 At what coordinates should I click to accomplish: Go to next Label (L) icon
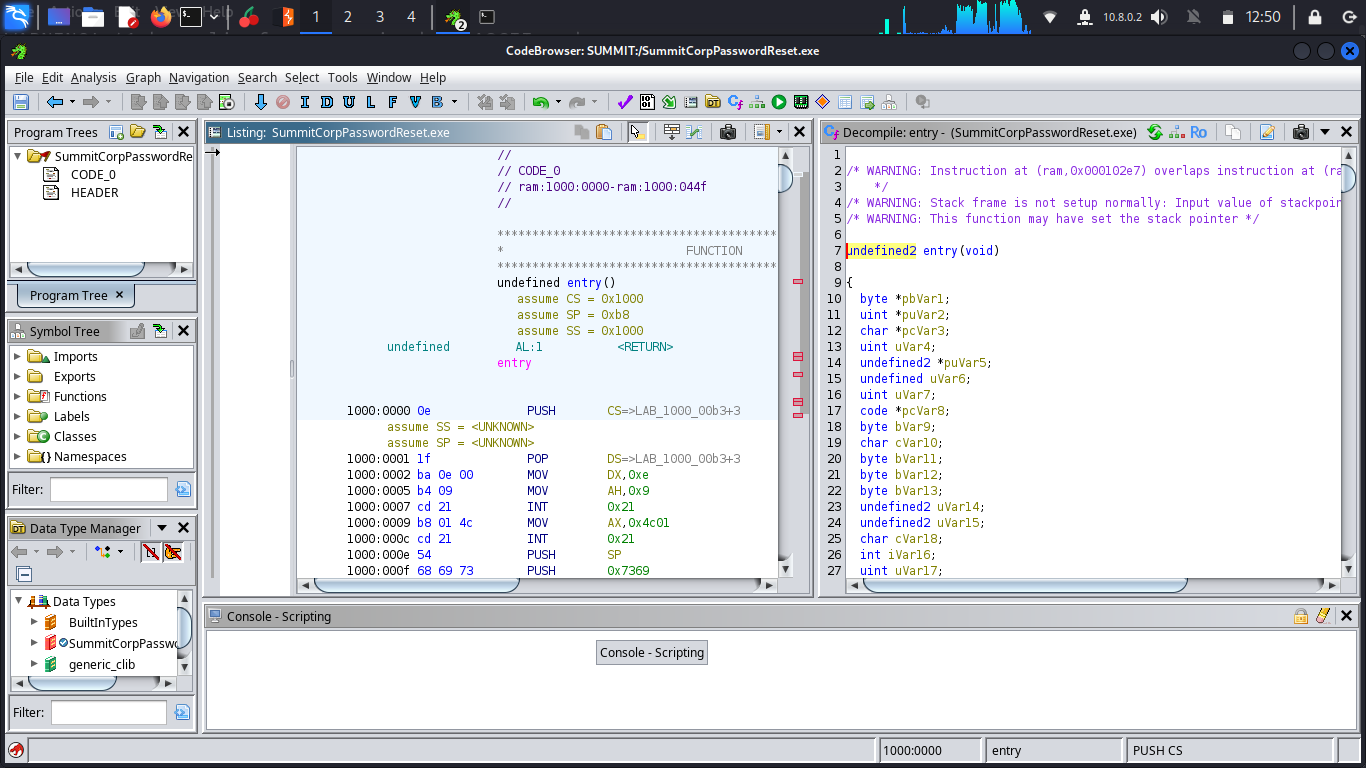[x=371, y=102]
